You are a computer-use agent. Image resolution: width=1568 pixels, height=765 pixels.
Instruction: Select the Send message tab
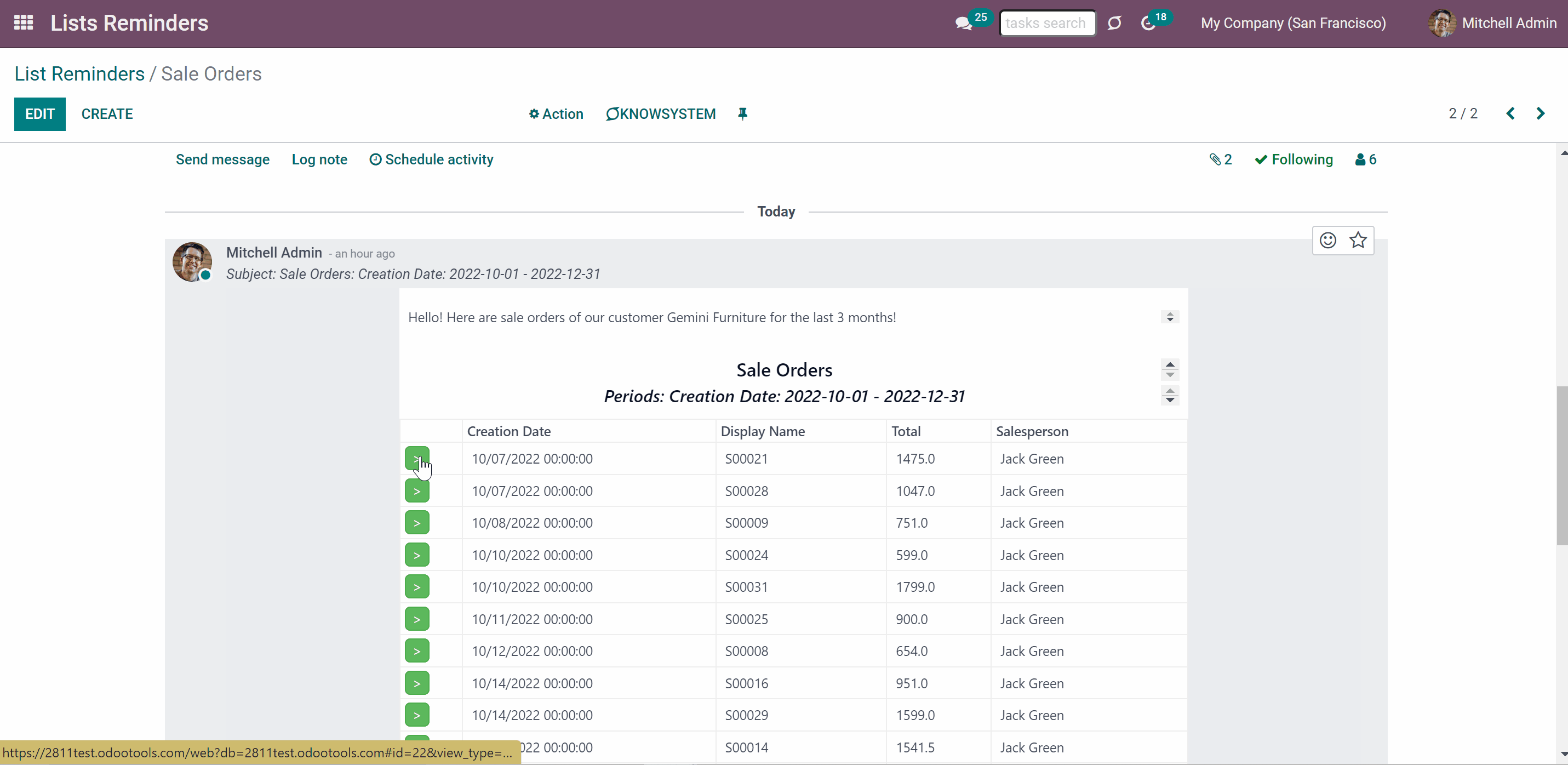[x=223, y=159]
